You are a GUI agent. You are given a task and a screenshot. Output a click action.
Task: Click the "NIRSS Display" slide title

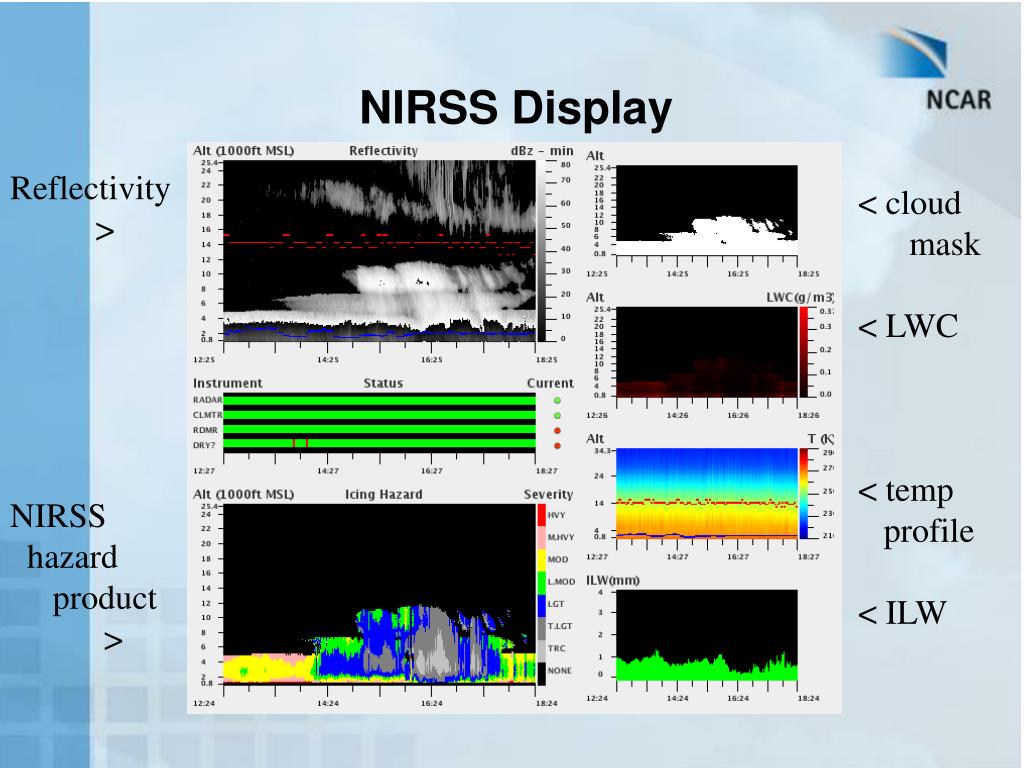pyautogui.click(x=516, y=107)
